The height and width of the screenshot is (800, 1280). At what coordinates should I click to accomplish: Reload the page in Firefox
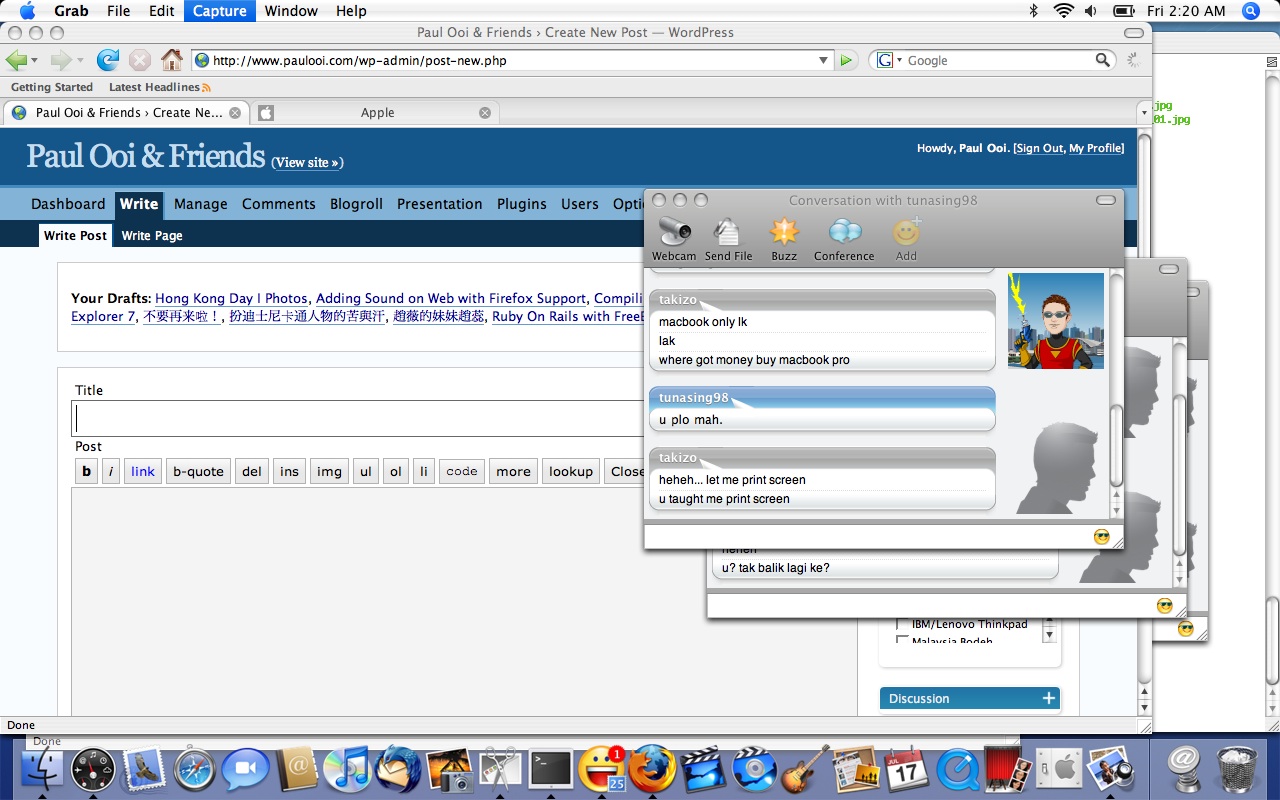point(108,60)
